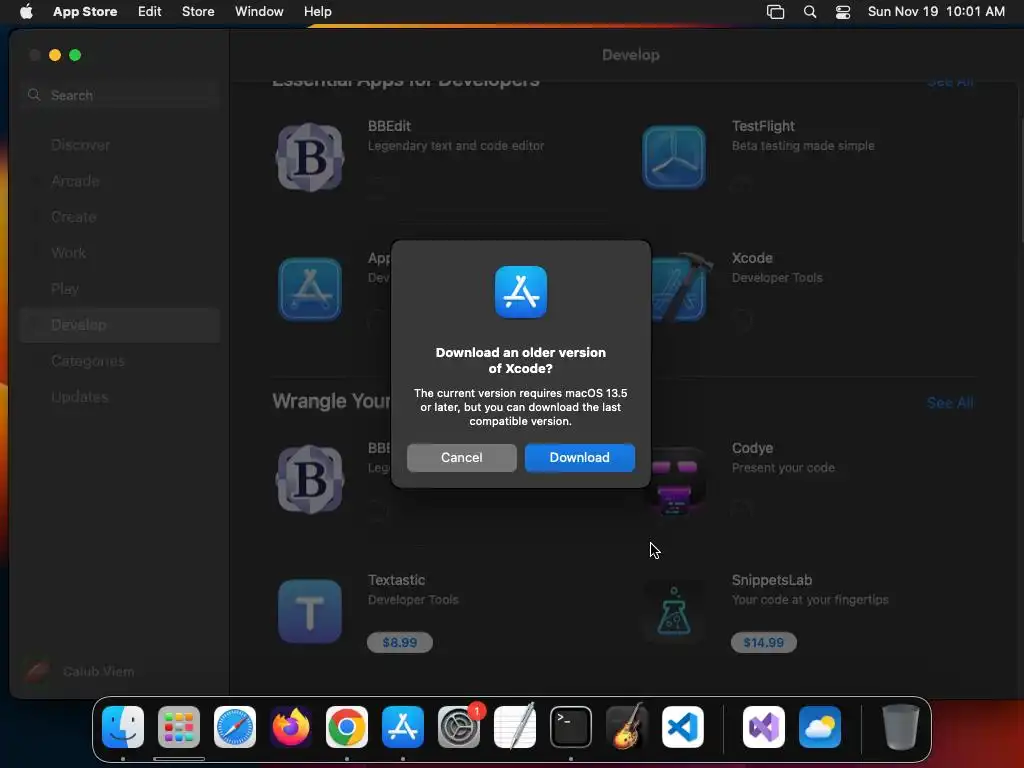This screenshot has width=1024, height=768.
Task: Show the date and time notification panel
Action: [x=936, y=12]
